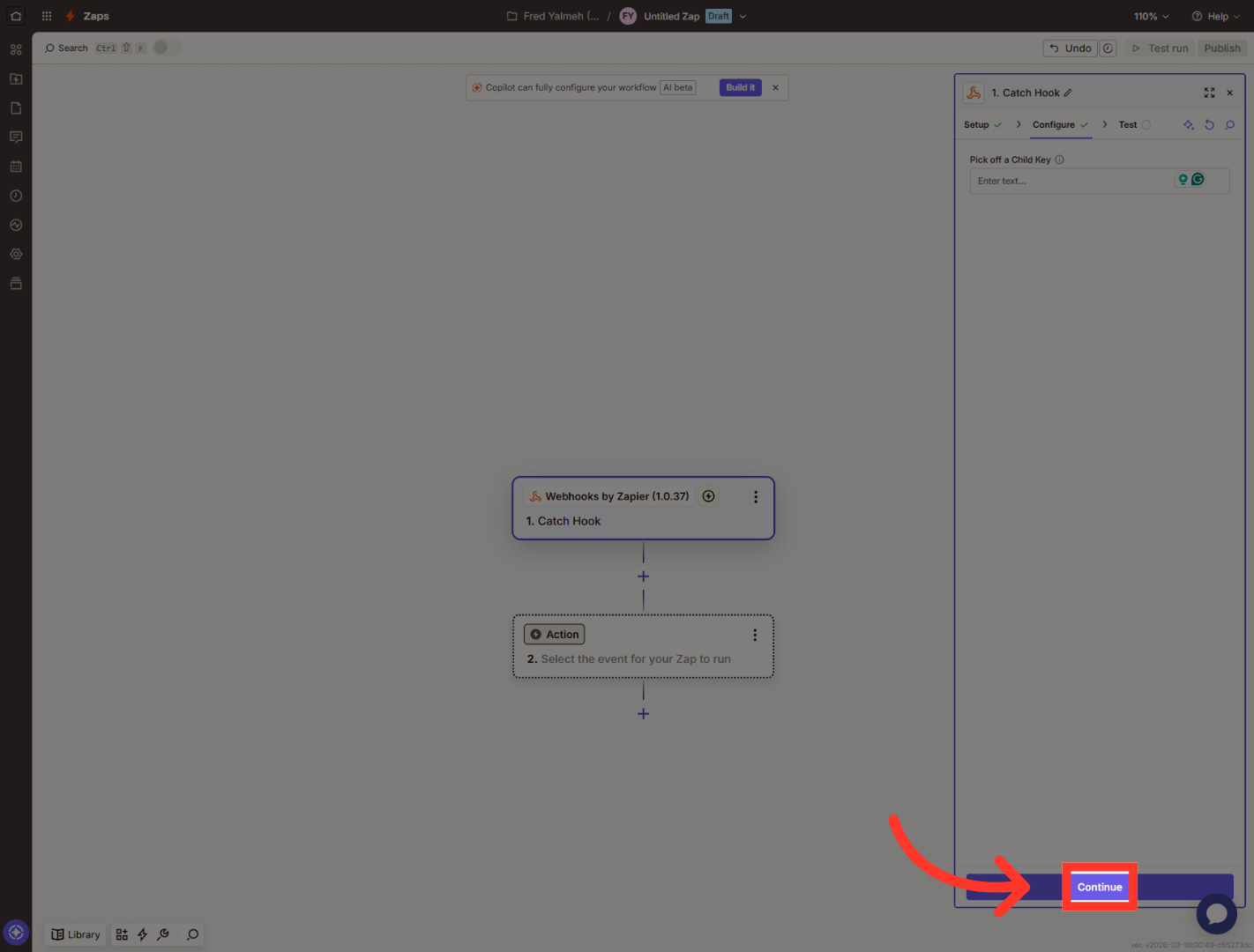Click the Action badge on step 2
Image resolution: width=1254 pixels, height=952 pixels.
click(x=555, y=635)
